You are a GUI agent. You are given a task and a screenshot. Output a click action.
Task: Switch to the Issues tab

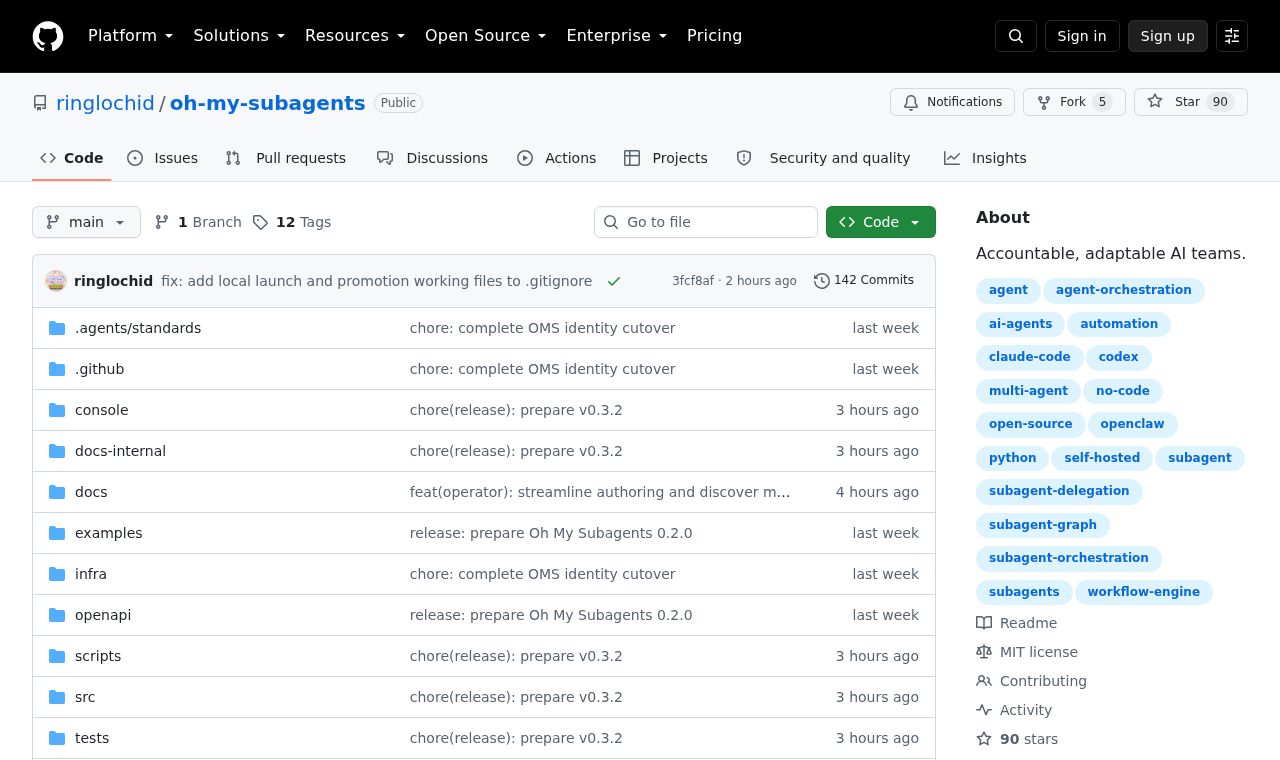click(x=163, y=158)
